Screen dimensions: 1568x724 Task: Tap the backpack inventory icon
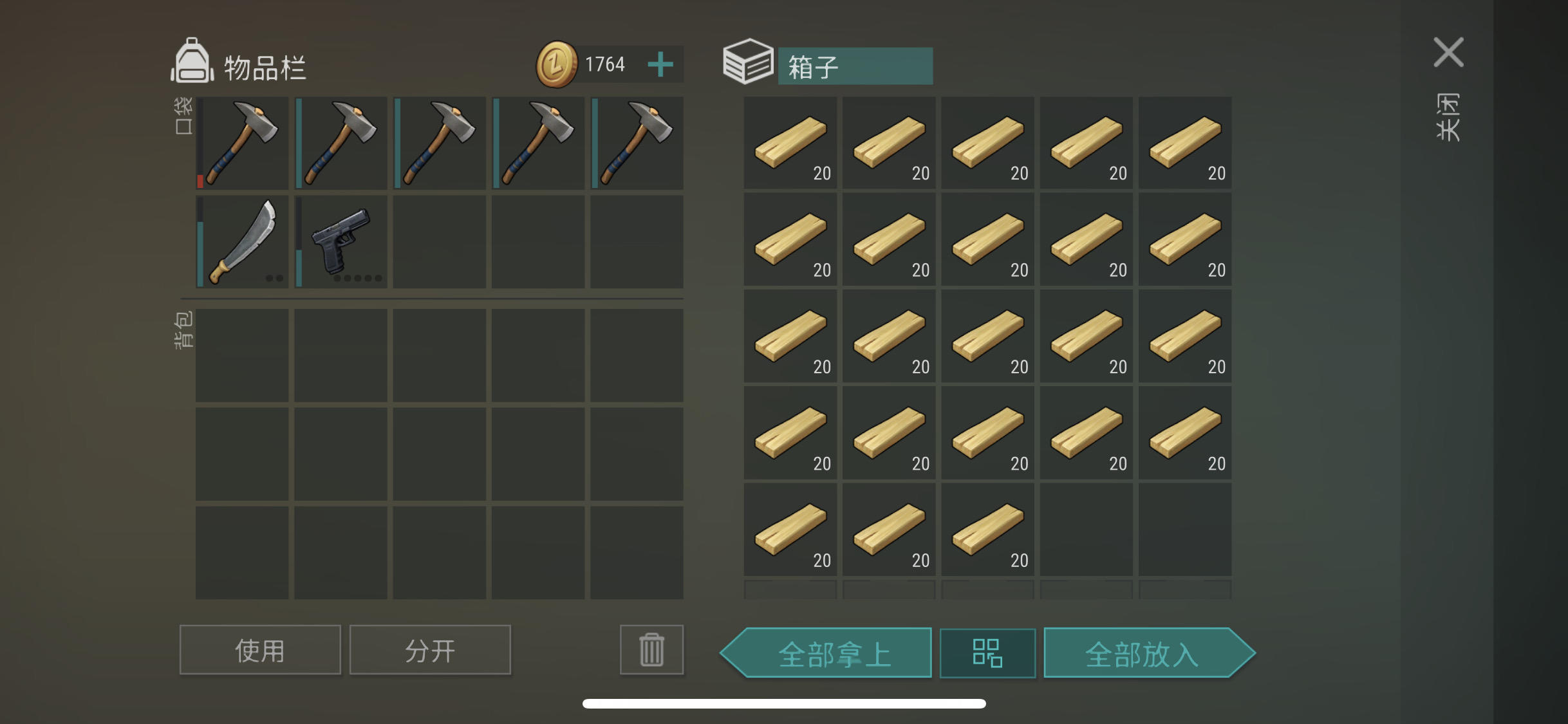point(192,61)
